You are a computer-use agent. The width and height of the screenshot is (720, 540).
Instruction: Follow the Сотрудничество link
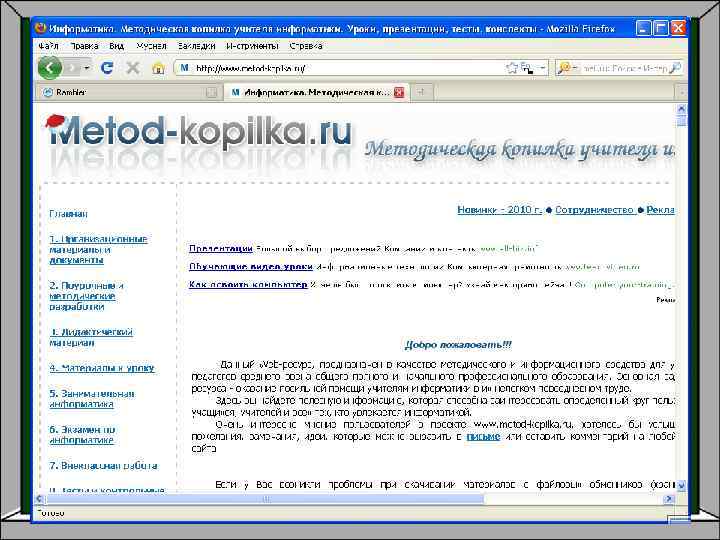[594, 210]
